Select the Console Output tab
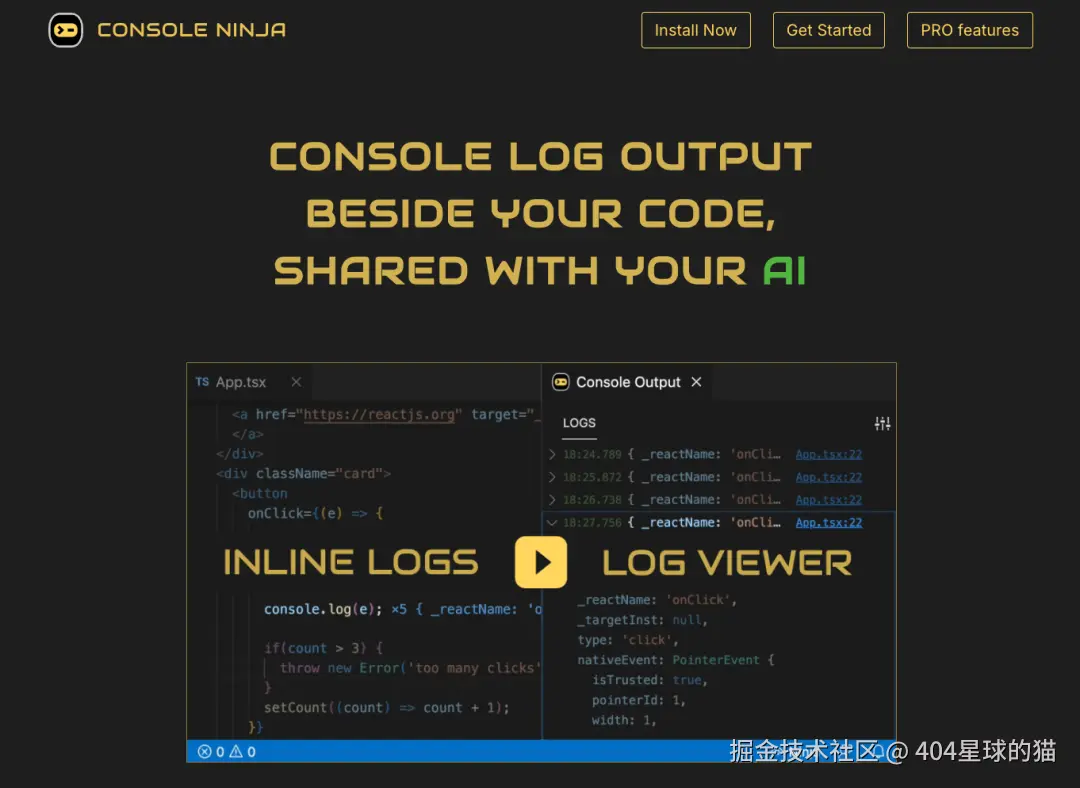 pos(627,382)
